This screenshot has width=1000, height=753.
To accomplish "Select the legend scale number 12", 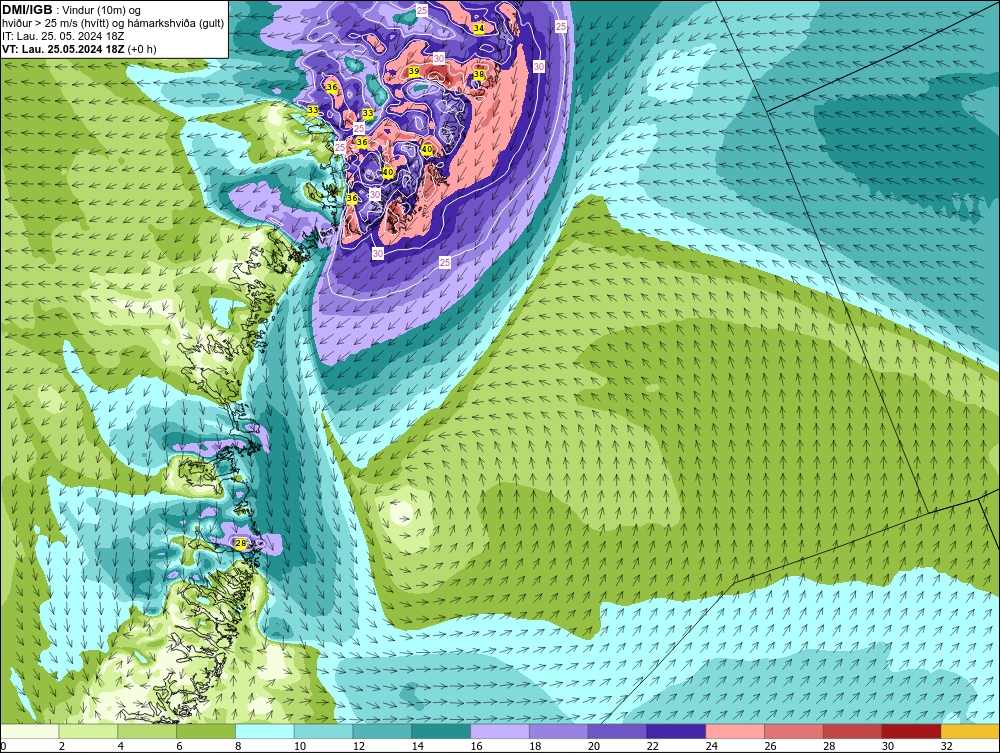I will point(359,746).
